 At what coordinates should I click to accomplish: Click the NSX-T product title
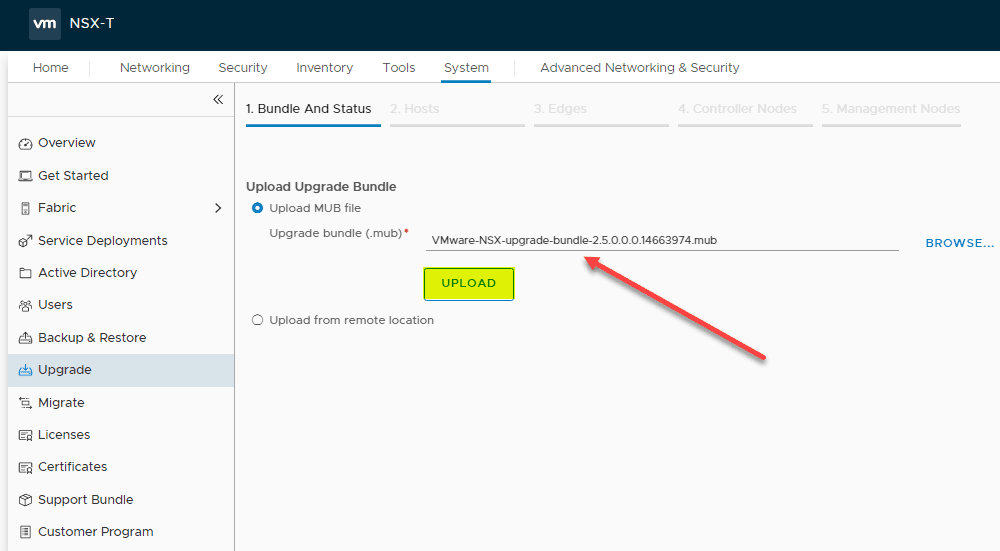92,24
